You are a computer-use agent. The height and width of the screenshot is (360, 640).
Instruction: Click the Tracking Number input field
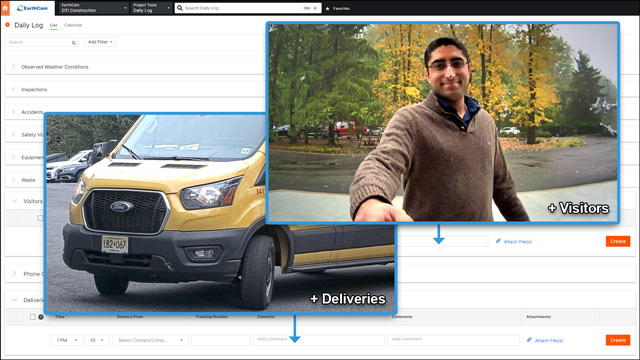coord(220,340)
